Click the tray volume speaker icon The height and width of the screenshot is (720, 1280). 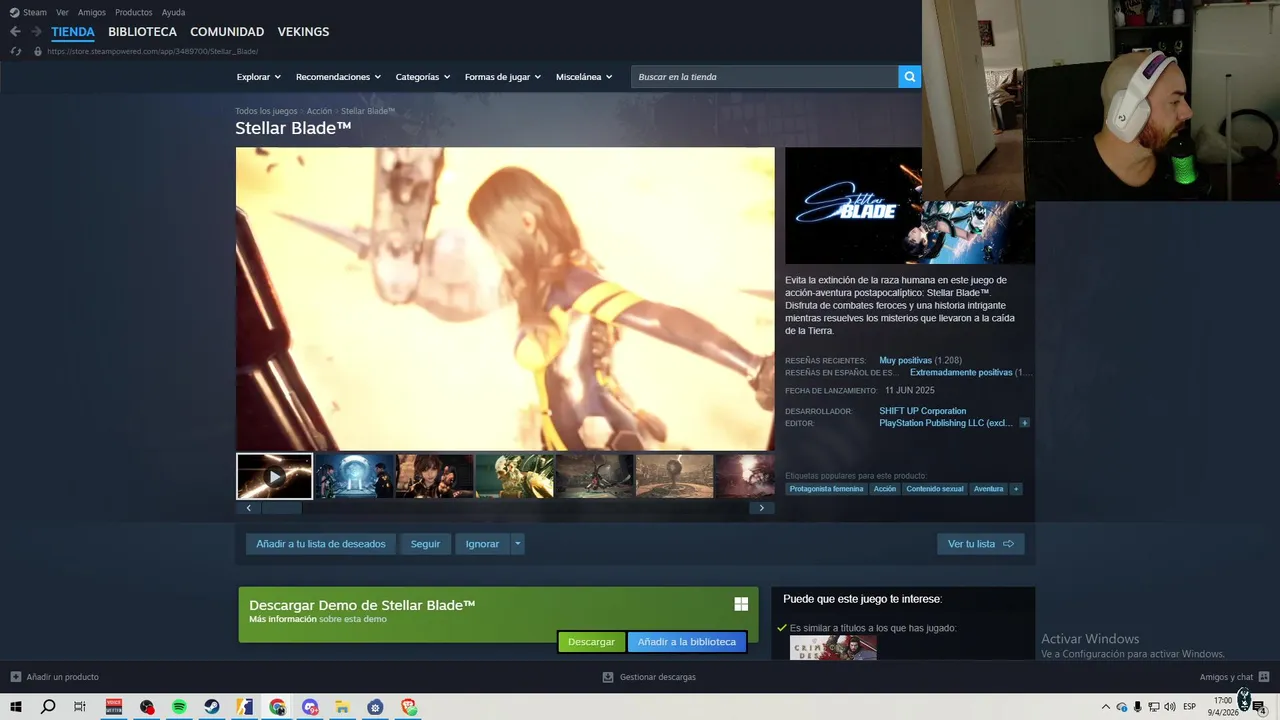click(1170, 707)
